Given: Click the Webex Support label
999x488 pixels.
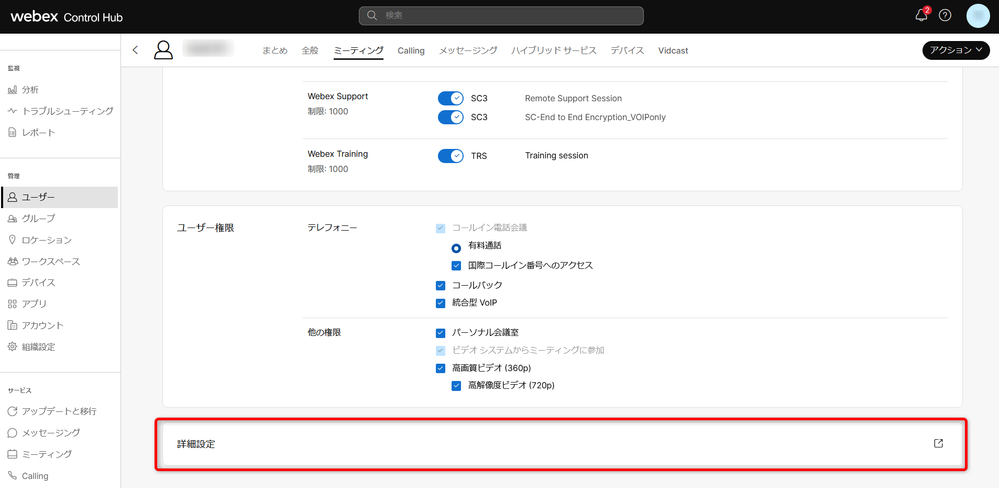Looking at the screenshot, I should pyautogui.click(x=338, y=97).
